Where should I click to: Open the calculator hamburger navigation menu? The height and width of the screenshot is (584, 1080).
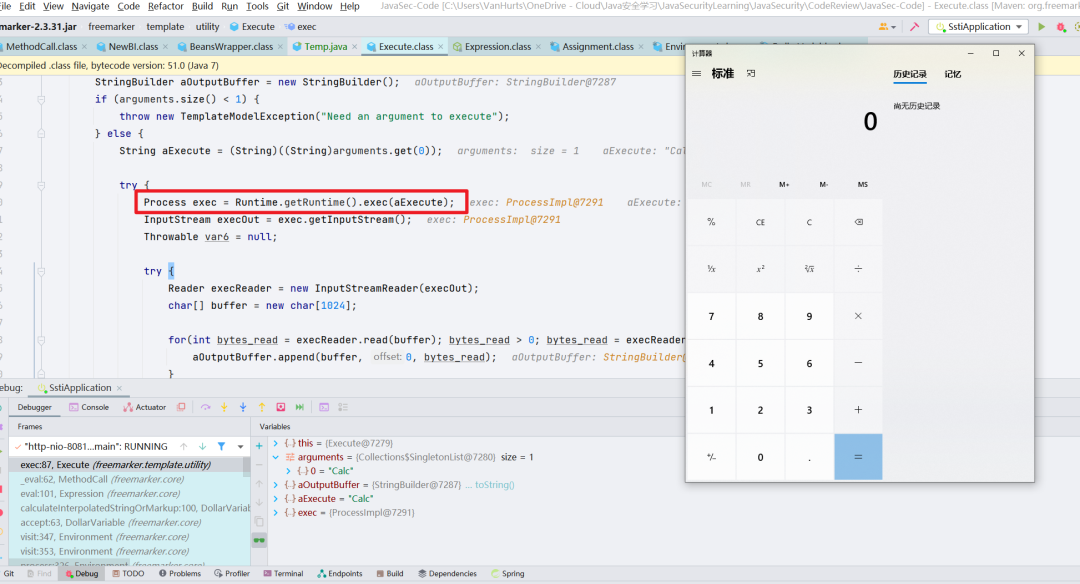point(696,73)
